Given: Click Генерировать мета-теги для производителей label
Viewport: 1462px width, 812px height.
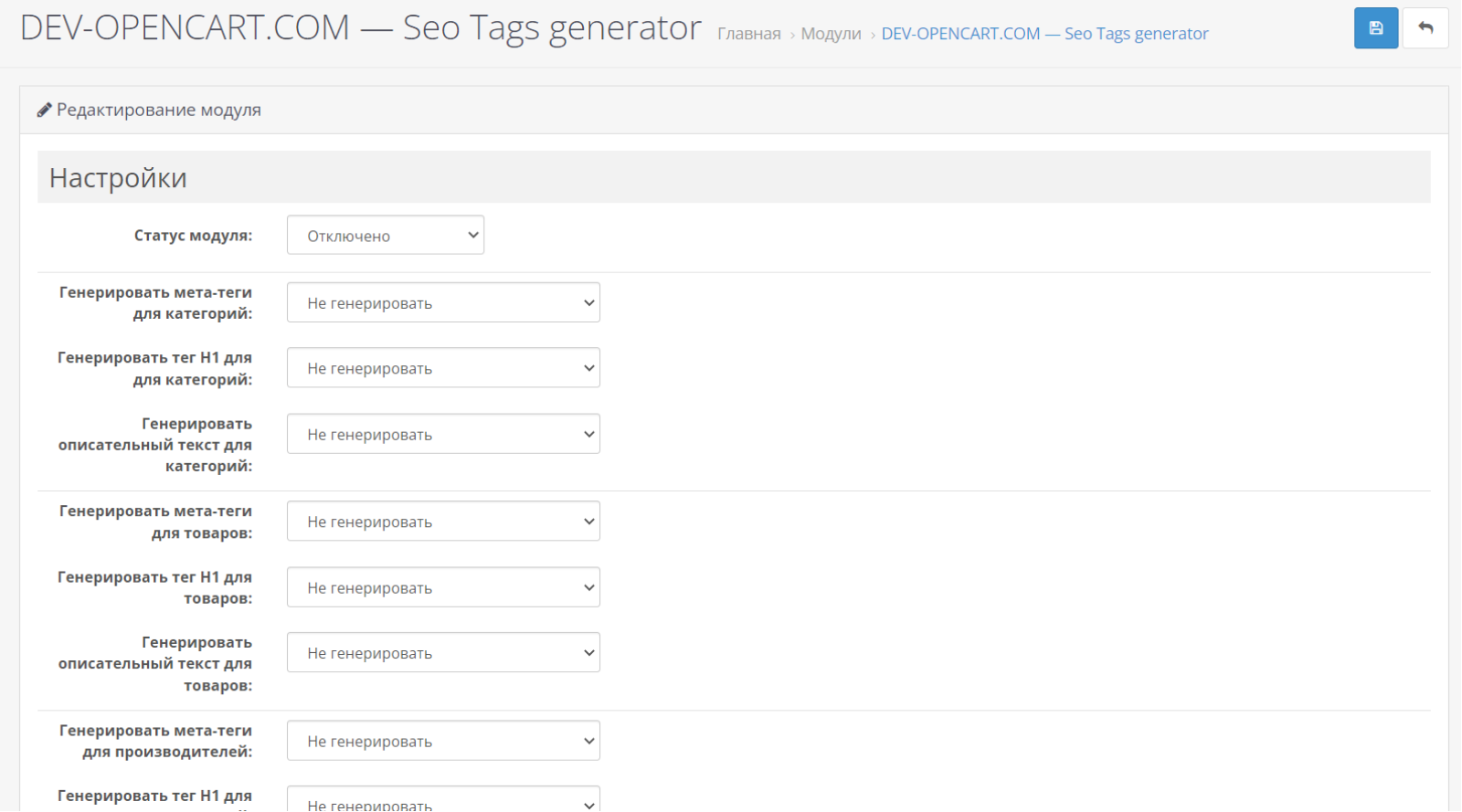Looking at the screenshot, I should tap(155, 741).
